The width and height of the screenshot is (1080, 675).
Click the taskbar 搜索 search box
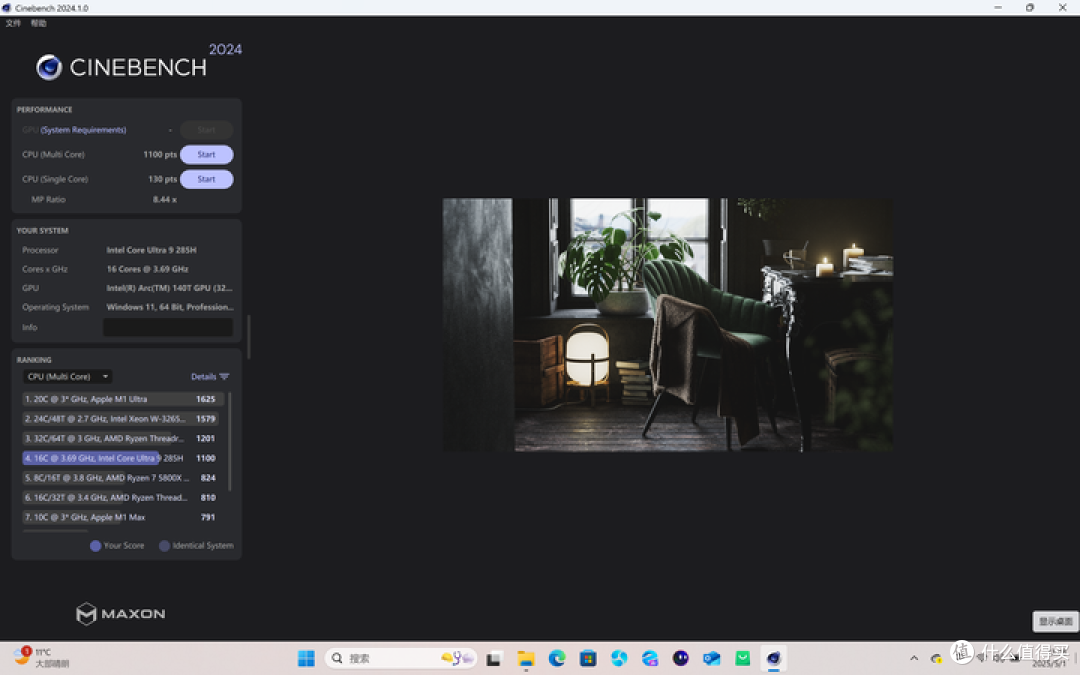tap(401, 658)
